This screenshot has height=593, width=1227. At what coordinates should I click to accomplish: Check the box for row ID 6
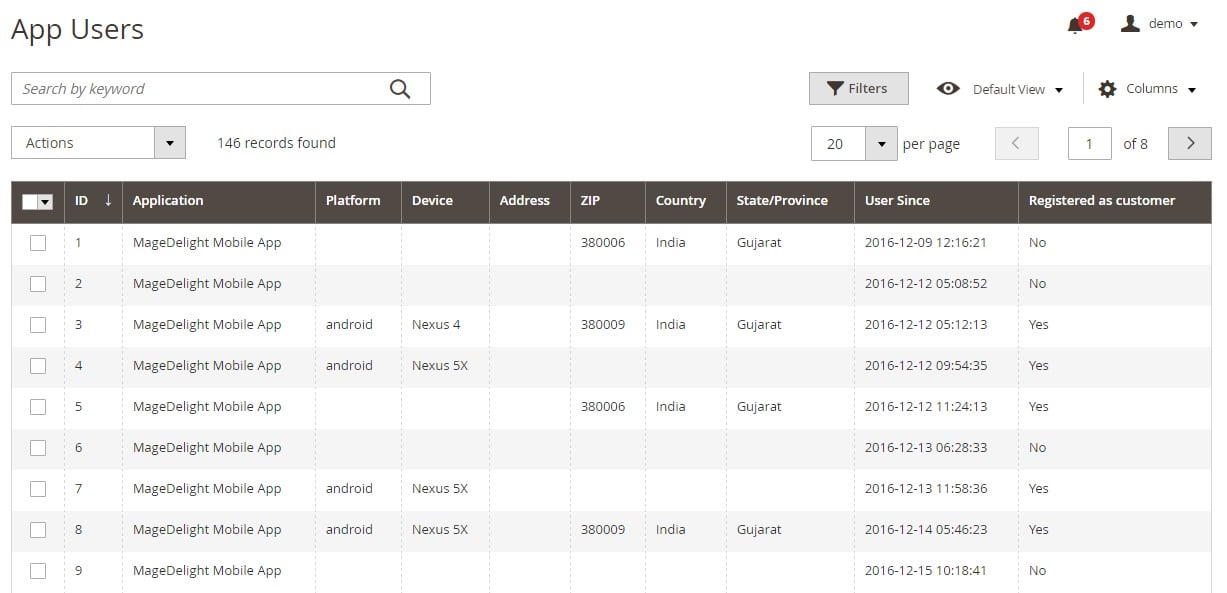[x=38, y=447]
